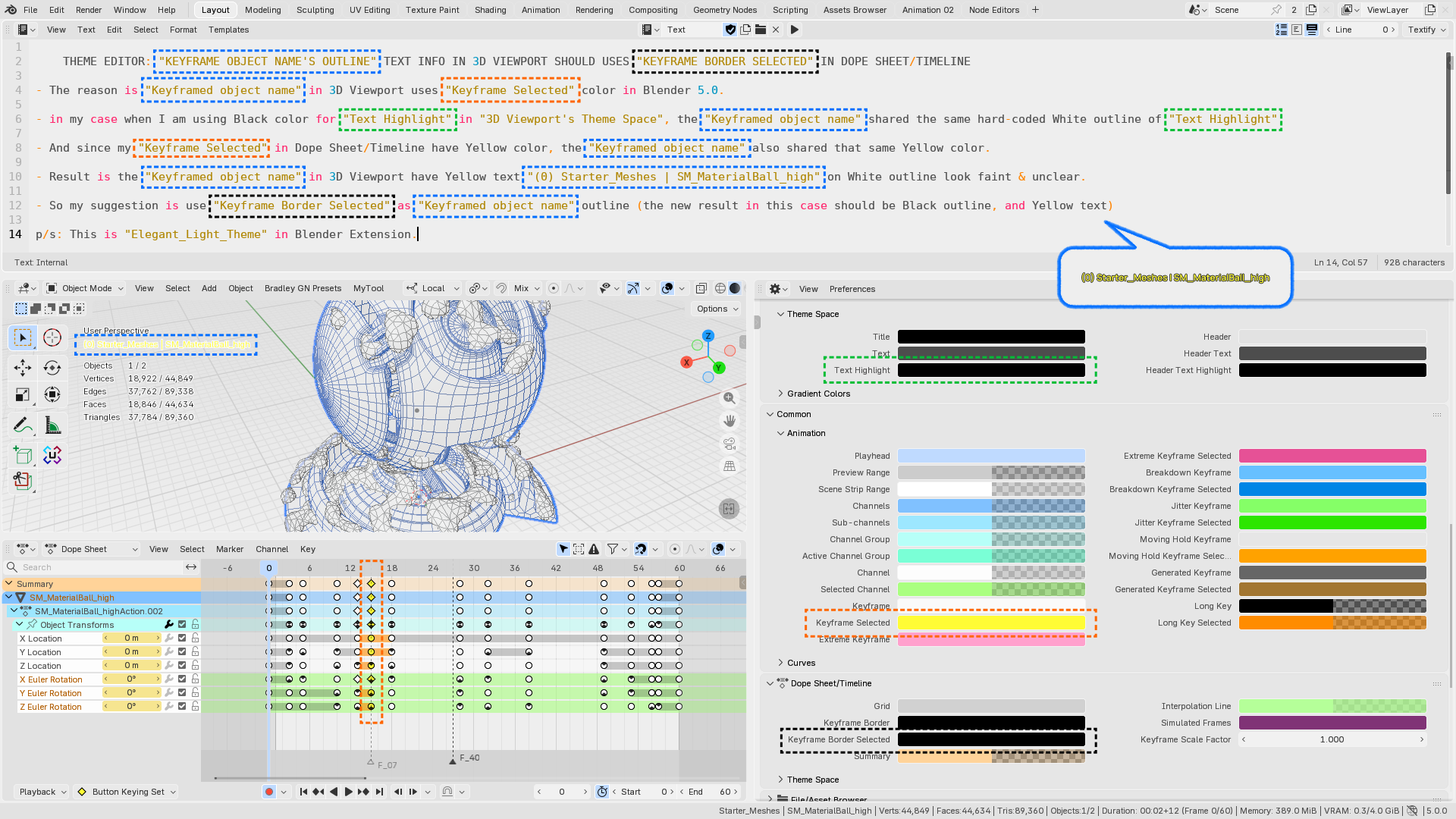
Task: Switch to the Geometry Nodes workspace tab
Action: (x=724, y=10)
